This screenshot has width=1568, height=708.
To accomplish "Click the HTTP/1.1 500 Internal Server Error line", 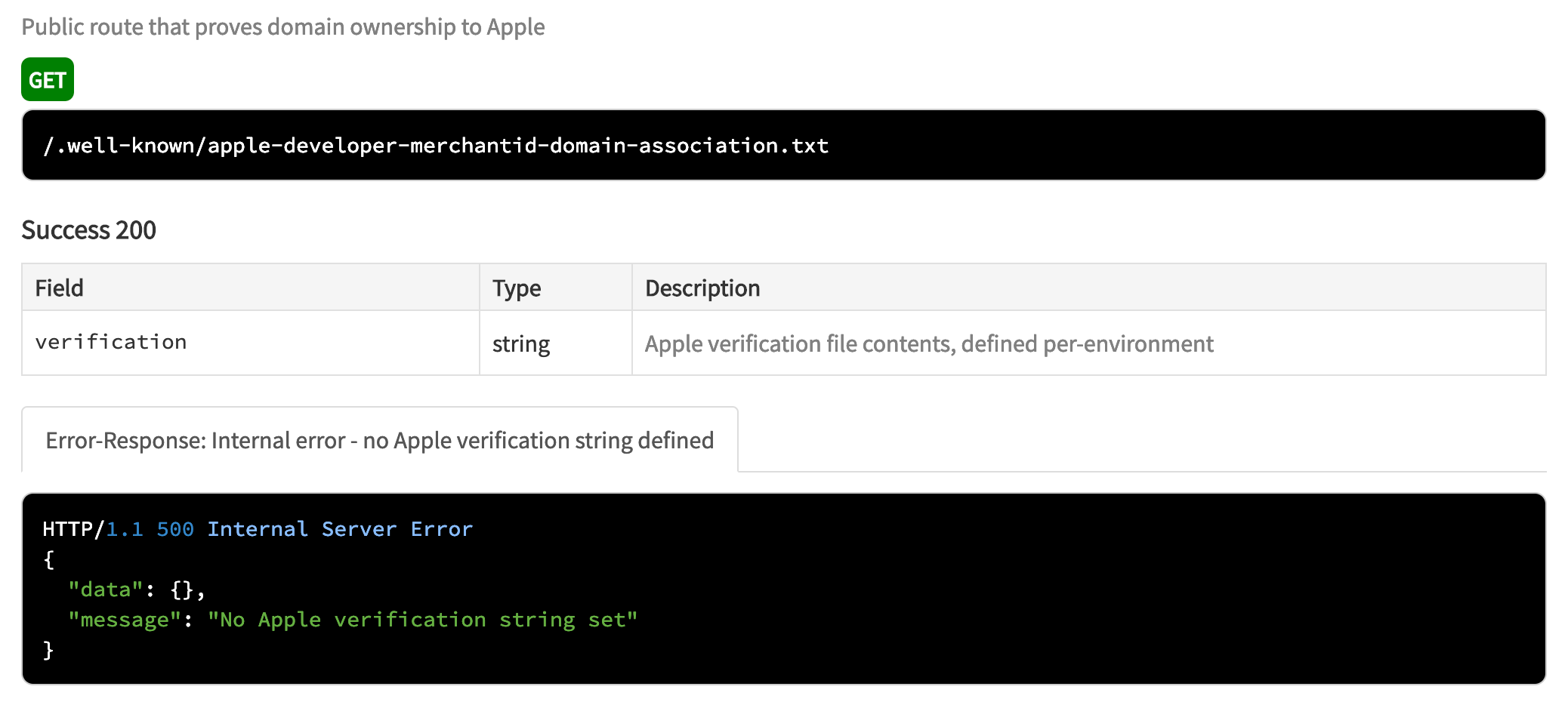I will point(257,529).
